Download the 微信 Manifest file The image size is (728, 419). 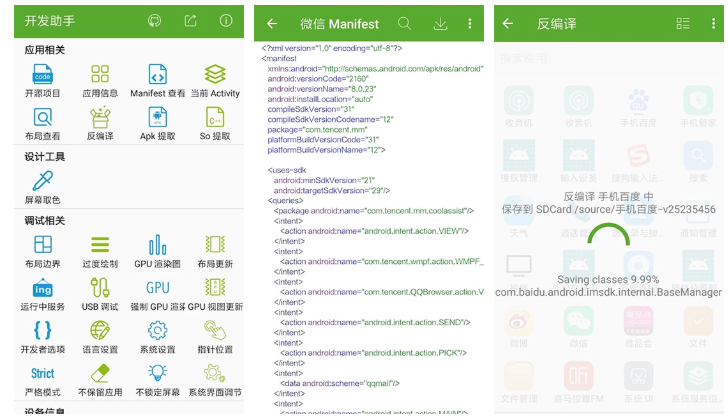440,24
